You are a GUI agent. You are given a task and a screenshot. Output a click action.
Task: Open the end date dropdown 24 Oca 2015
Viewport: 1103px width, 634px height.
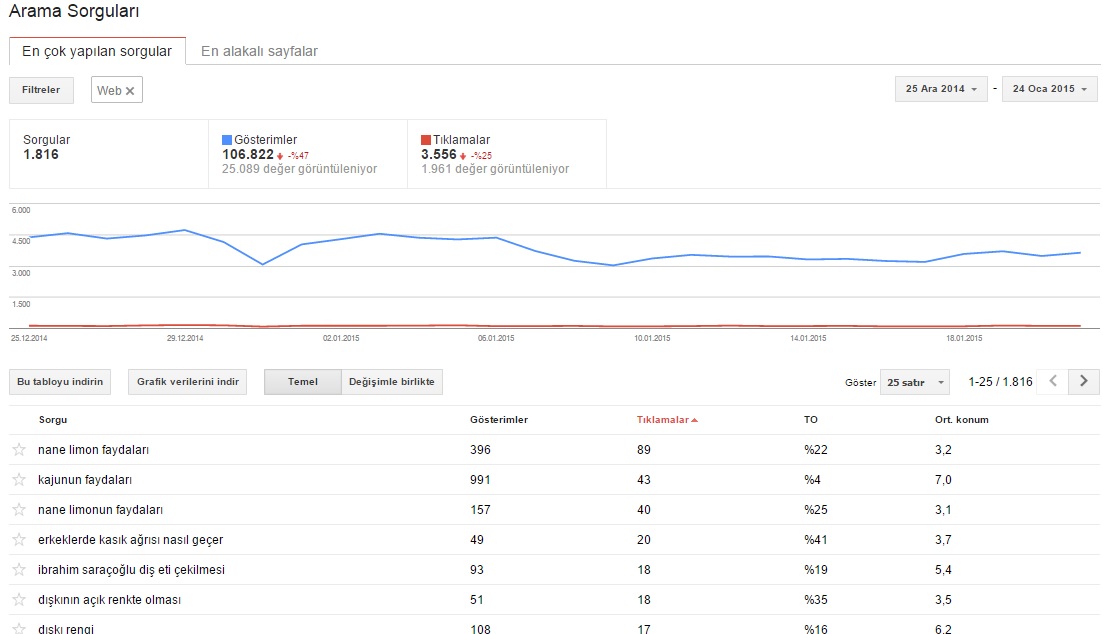click(x=1048, y=89)
